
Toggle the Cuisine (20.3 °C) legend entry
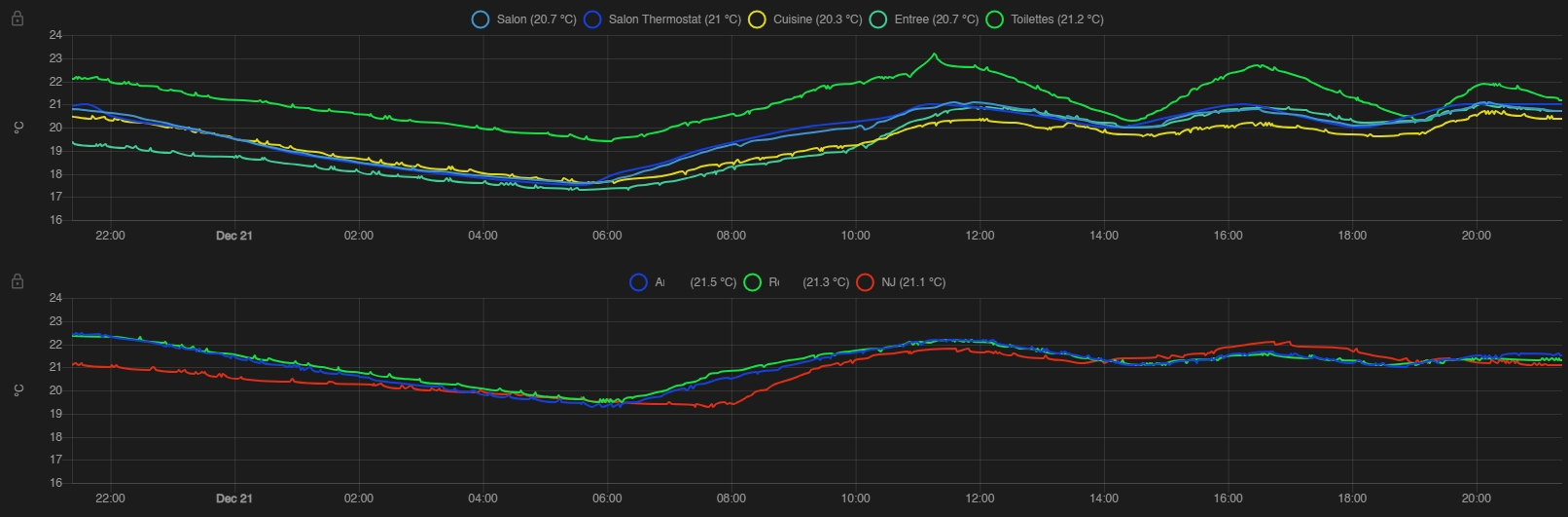(x=805, y=19)
